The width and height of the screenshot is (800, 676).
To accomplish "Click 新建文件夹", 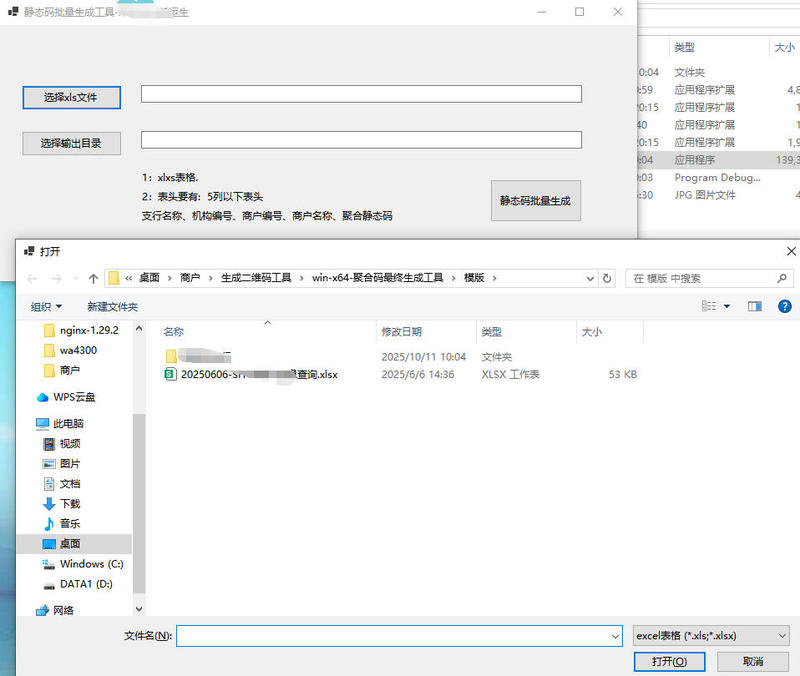I will [113, 307].
